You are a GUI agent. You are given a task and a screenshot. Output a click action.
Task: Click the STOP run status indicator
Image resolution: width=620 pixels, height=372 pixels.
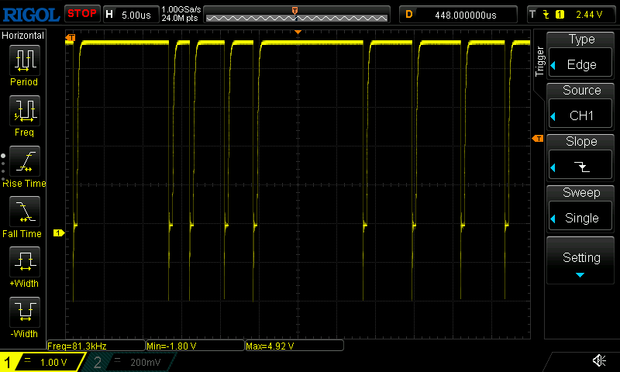coord(82,14)
